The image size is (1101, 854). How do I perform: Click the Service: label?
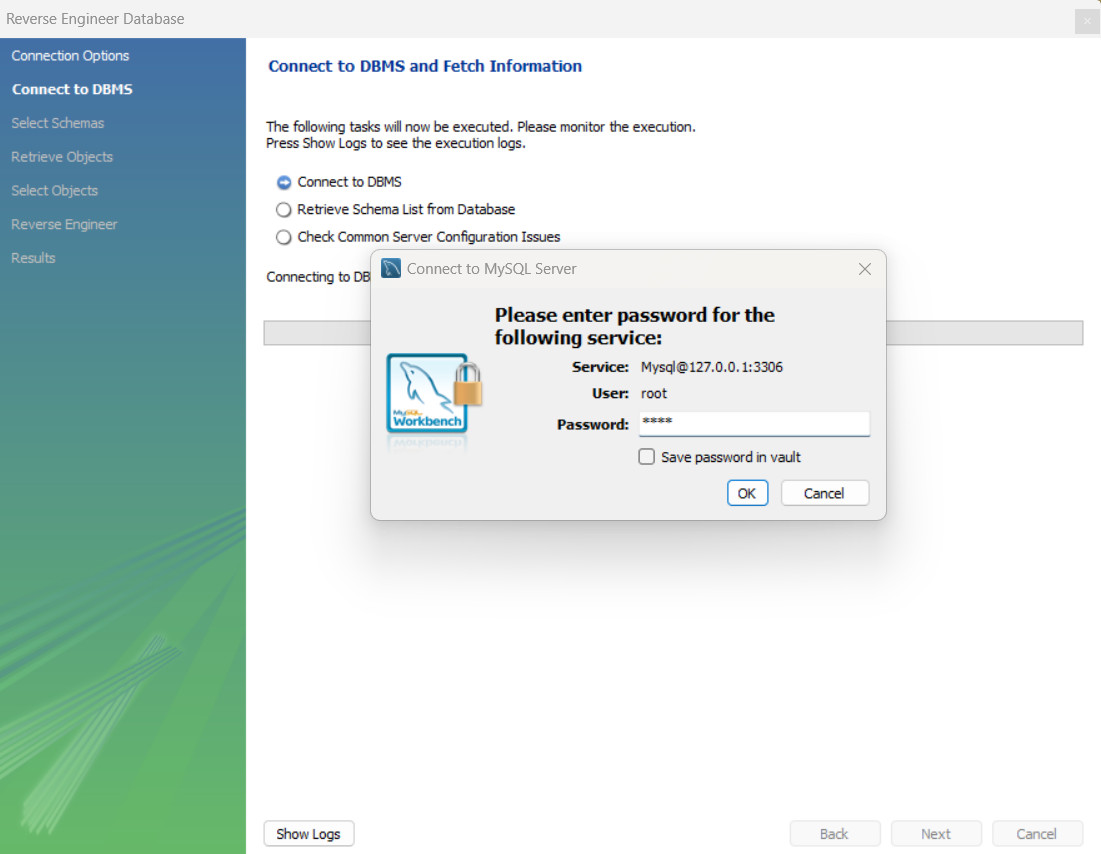[x=600, y=367]
